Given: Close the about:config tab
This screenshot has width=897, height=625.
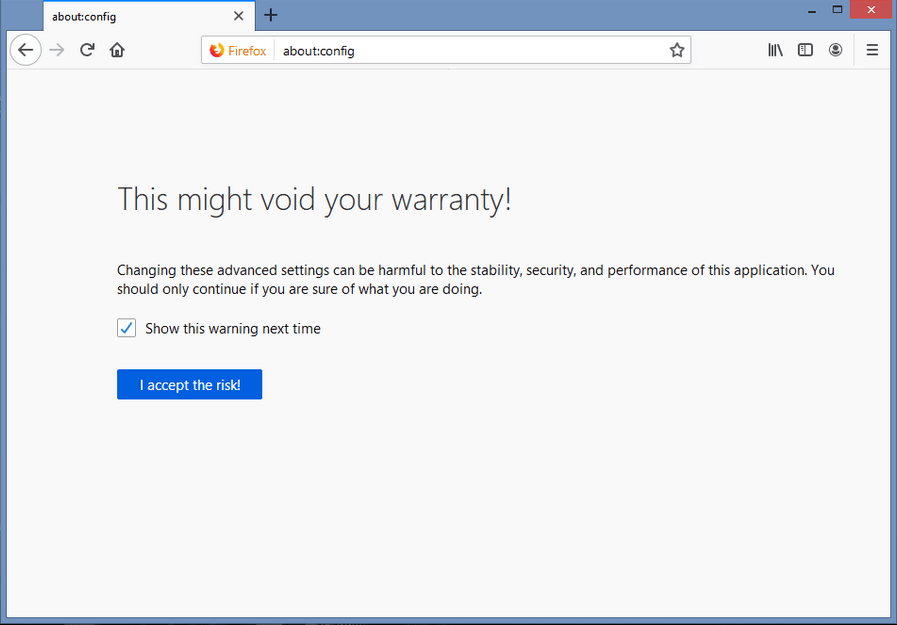Looking at the screenshot, I should tap(238, 16).
